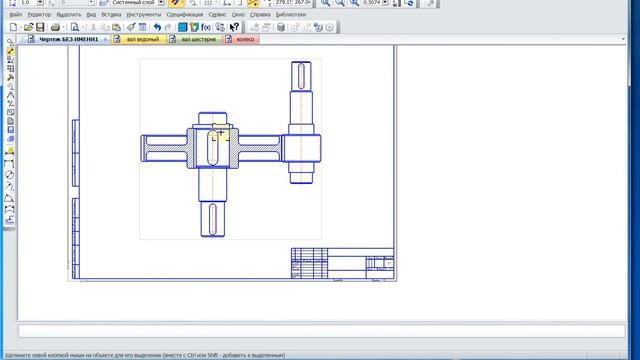Image resolution: width=640 pixels, height=360 pixels.
Task: Select the grid-shaped panel icon in left toolbar
Action: (10, 69)
